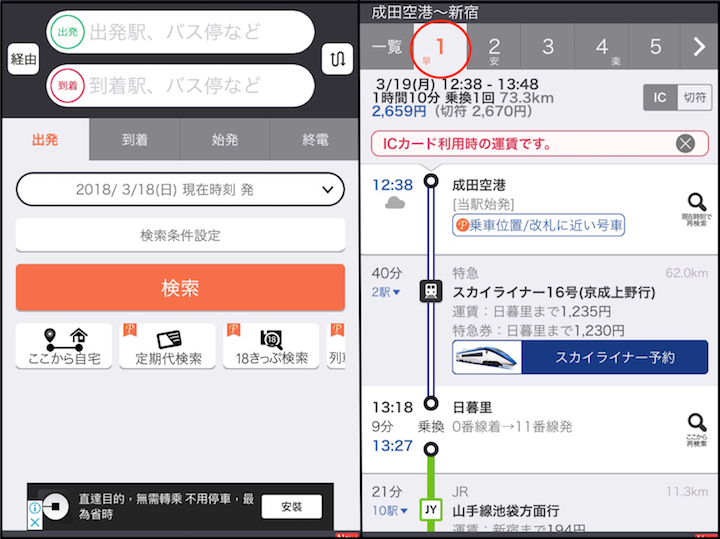Toggle fare display to IC
The image size is (720, 539).
coord(659,97)
